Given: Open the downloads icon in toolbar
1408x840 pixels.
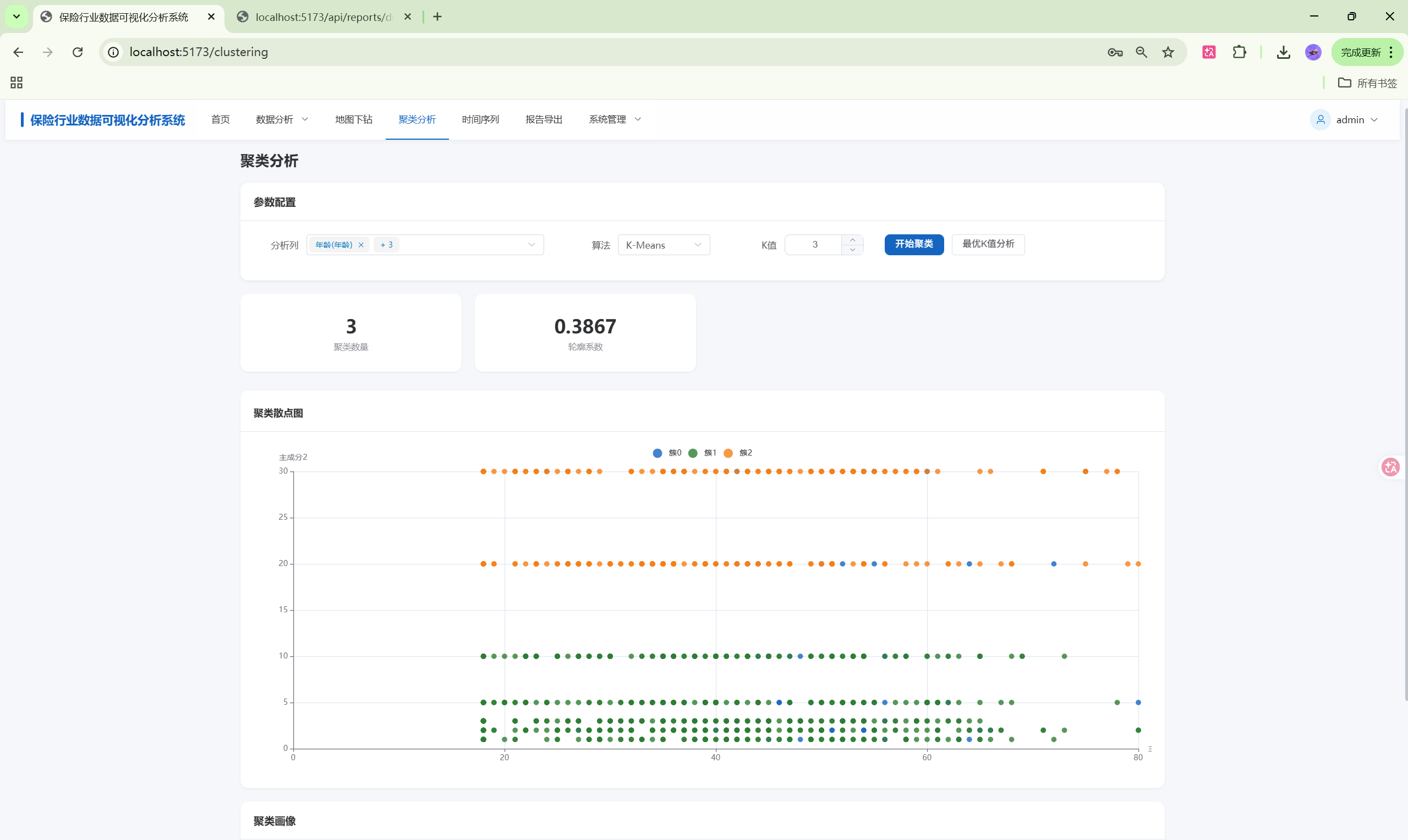Looking at the screenshot, I should click(1284, 52).
